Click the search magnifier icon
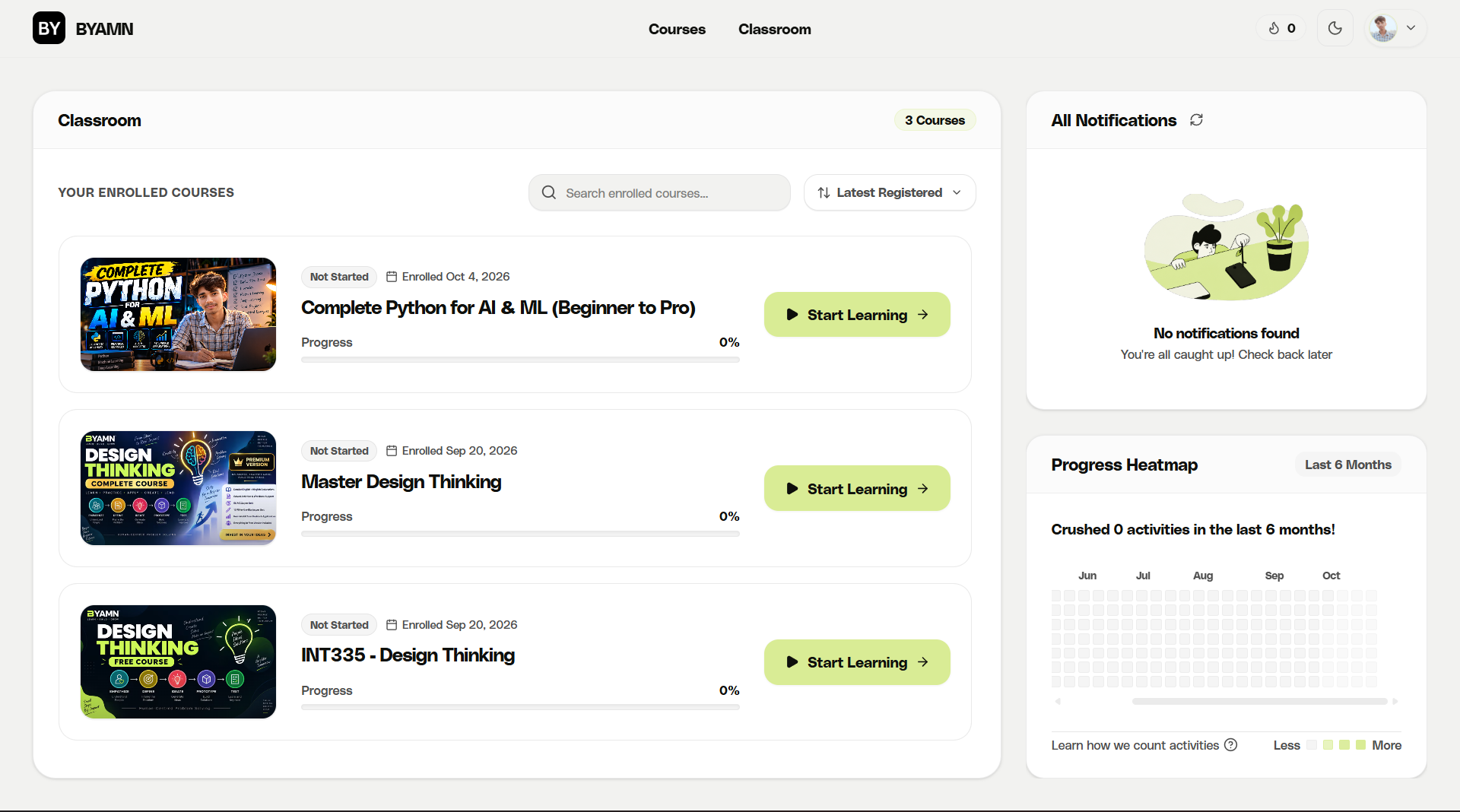This screenshot has width=1460, height=812. (548, 192)
